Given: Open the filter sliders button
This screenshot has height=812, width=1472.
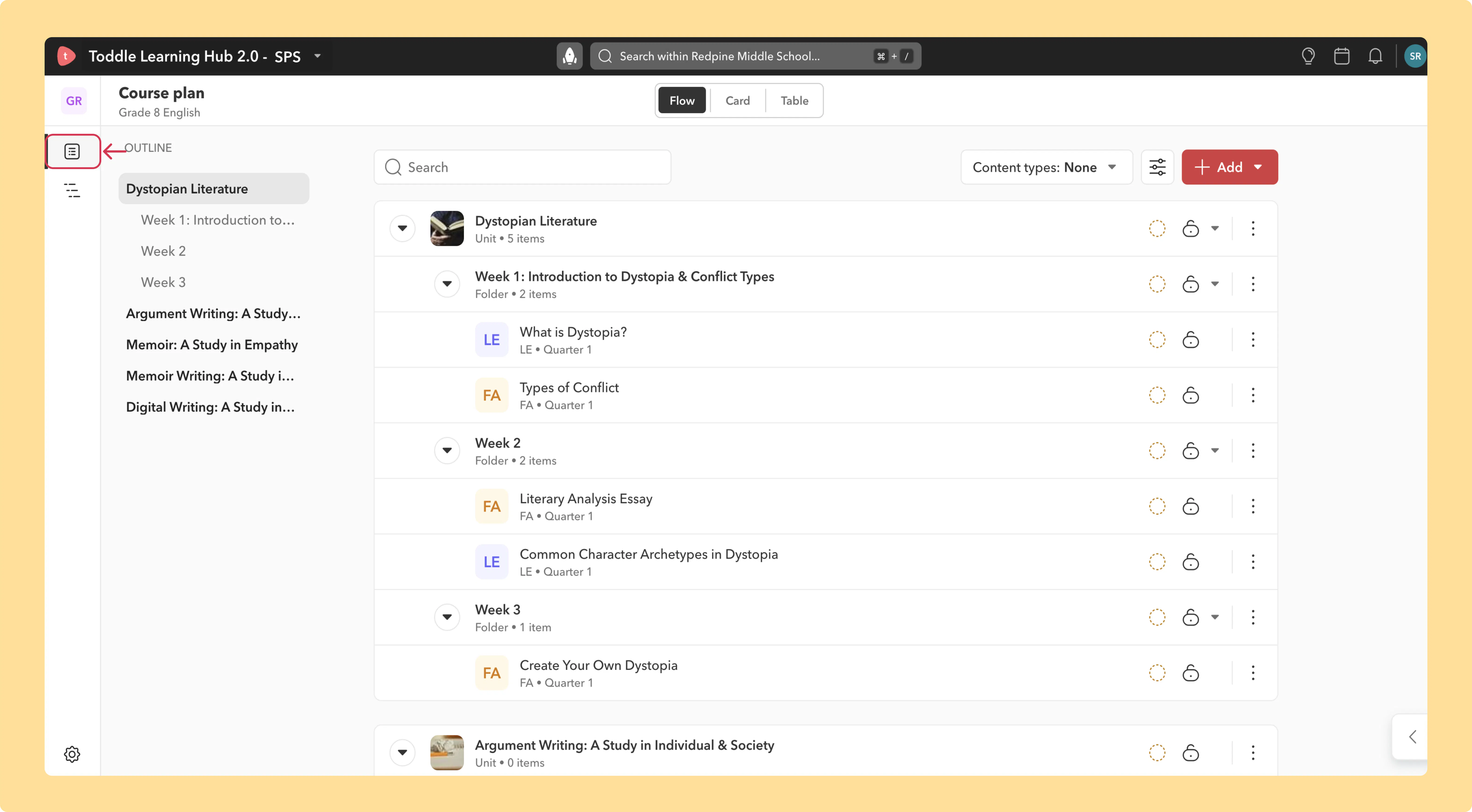Looking at the screenshot, I should click(1157, 167).
